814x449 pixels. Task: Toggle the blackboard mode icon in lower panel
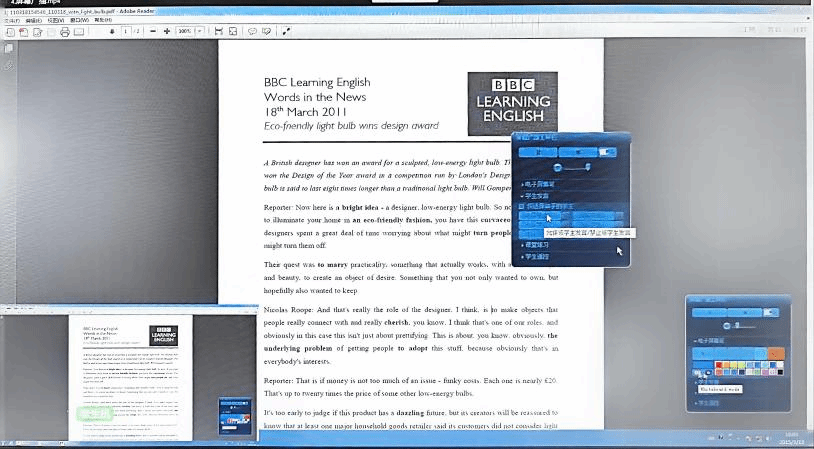(x=697, y=372)
